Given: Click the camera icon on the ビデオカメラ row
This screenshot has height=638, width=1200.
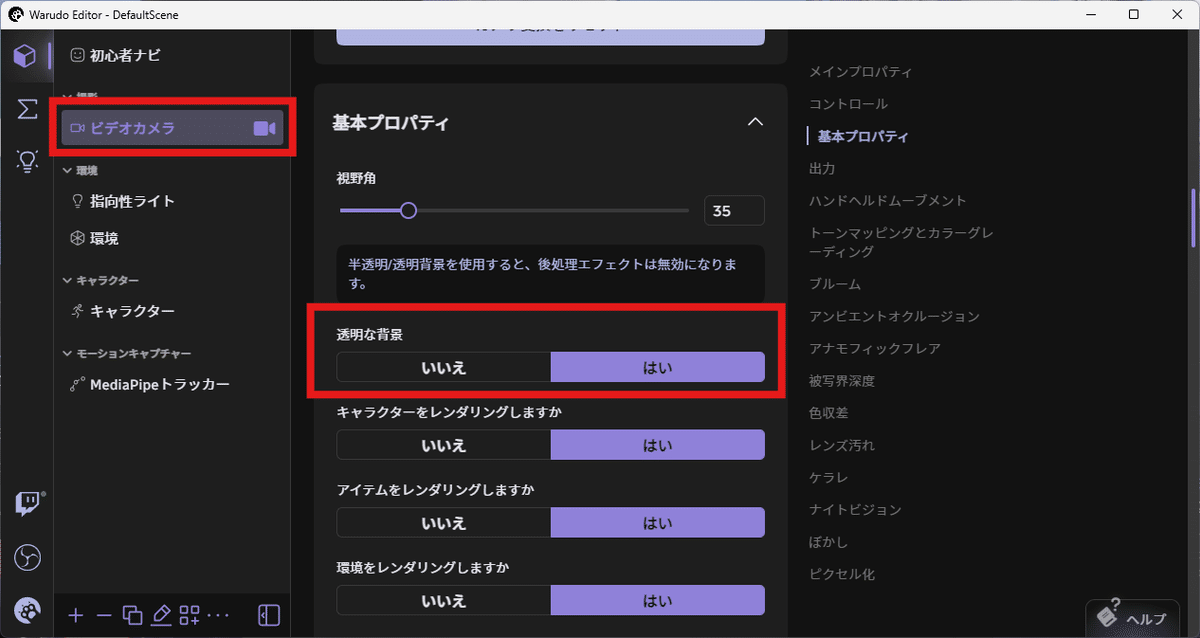Looking at the screenshot, I should [264, 128].
